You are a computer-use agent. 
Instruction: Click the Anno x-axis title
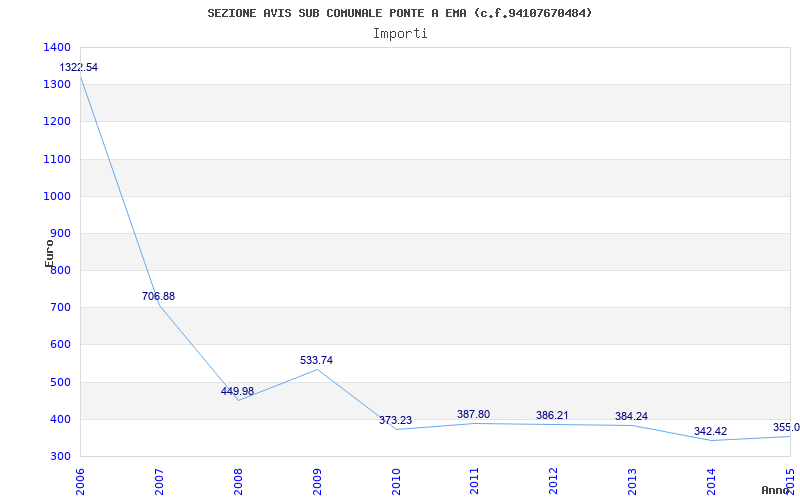click(775, 490)
